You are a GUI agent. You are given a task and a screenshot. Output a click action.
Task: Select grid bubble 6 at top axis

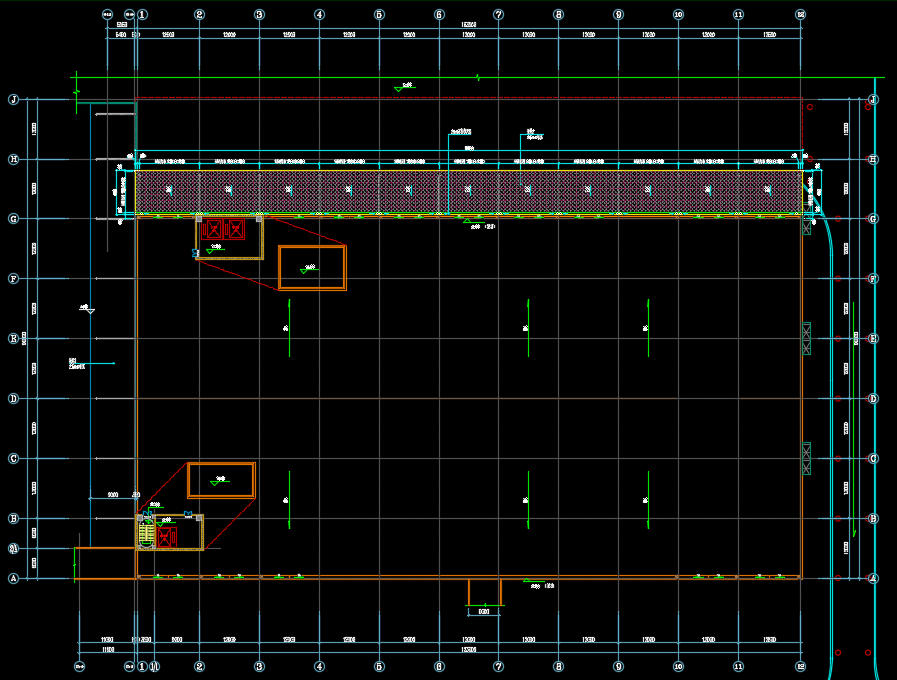click(x=439, y=15)
